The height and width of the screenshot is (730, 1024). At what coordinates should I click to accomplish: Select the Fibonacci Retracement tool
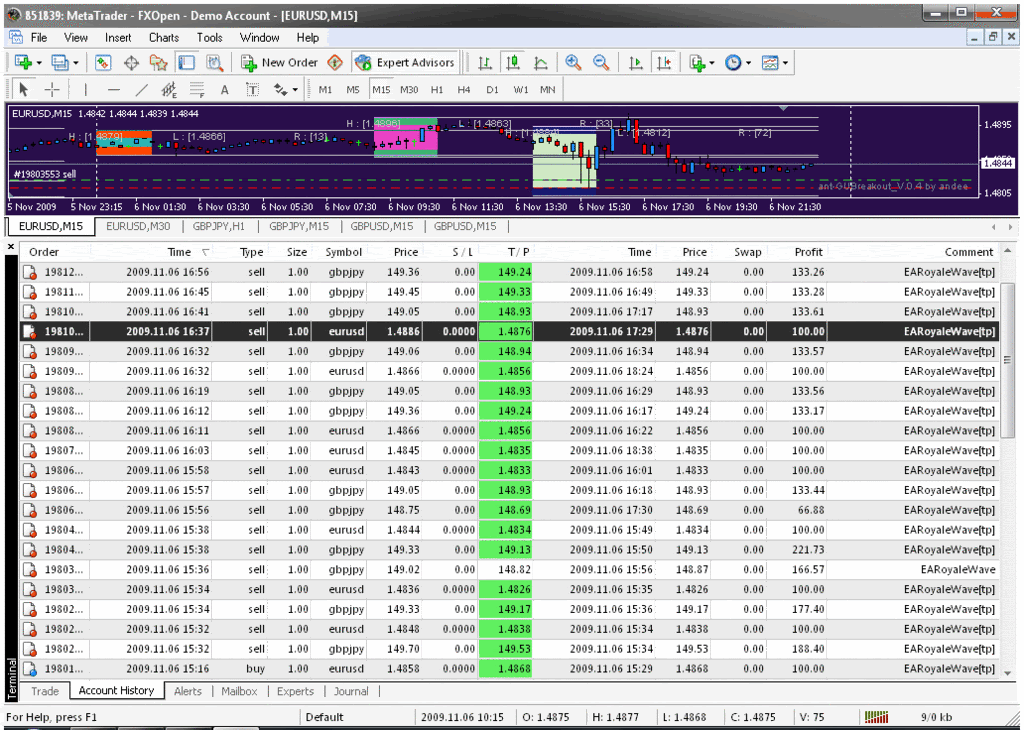click(197, 89)
